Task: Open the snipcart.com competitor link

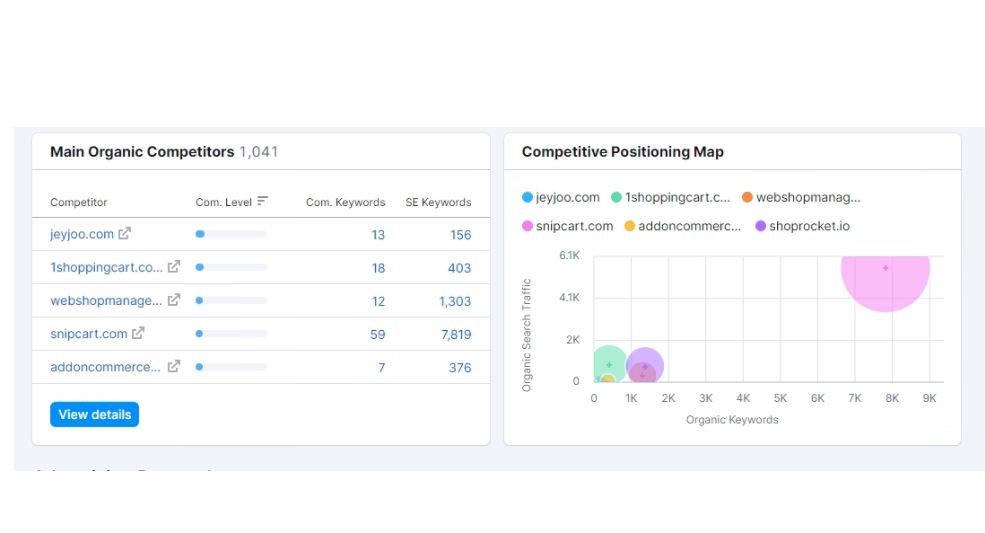Action: (x=89, y=334)
